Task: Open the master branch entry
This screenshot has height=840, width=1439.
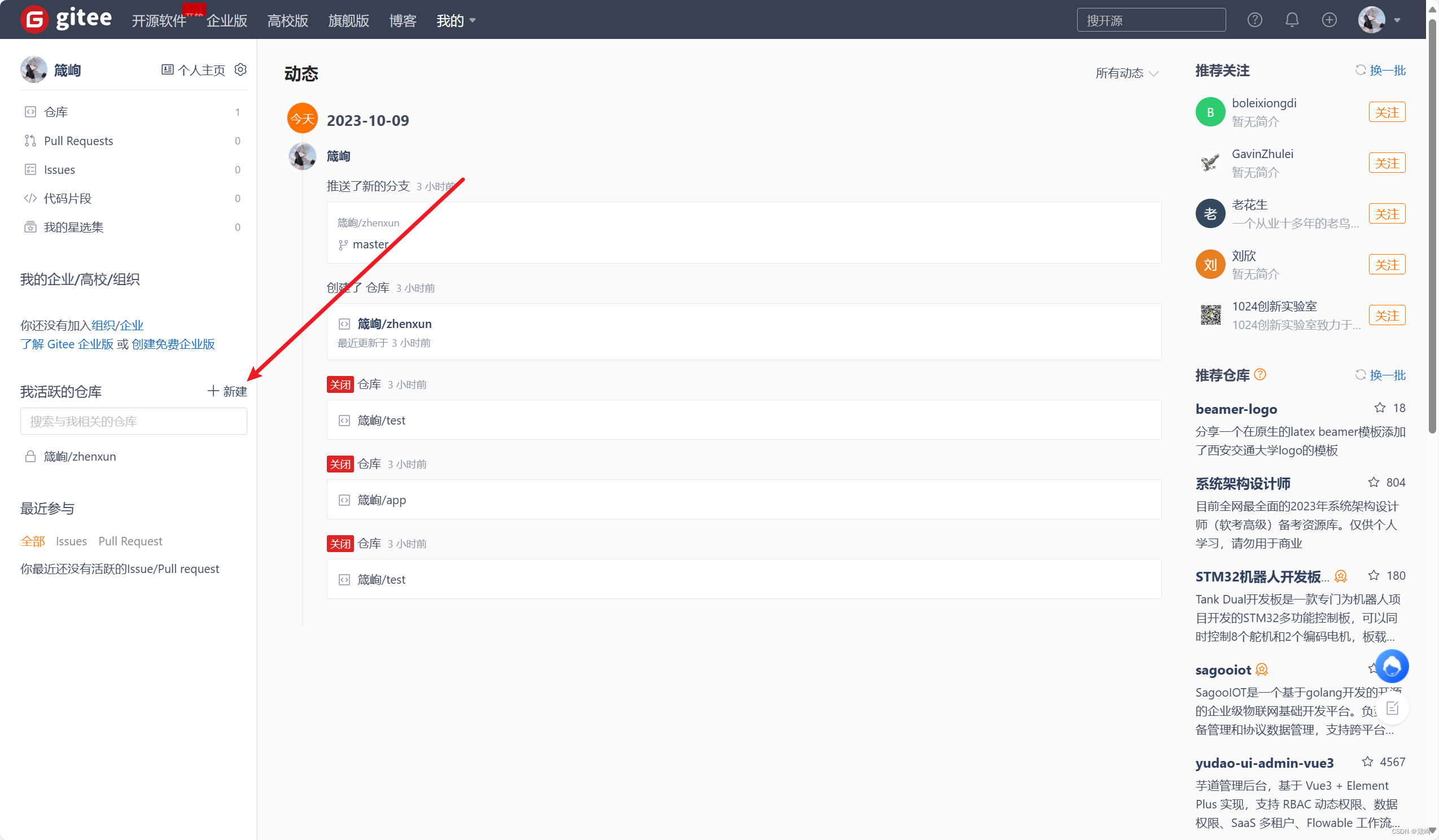Action: tap(370, 244)
